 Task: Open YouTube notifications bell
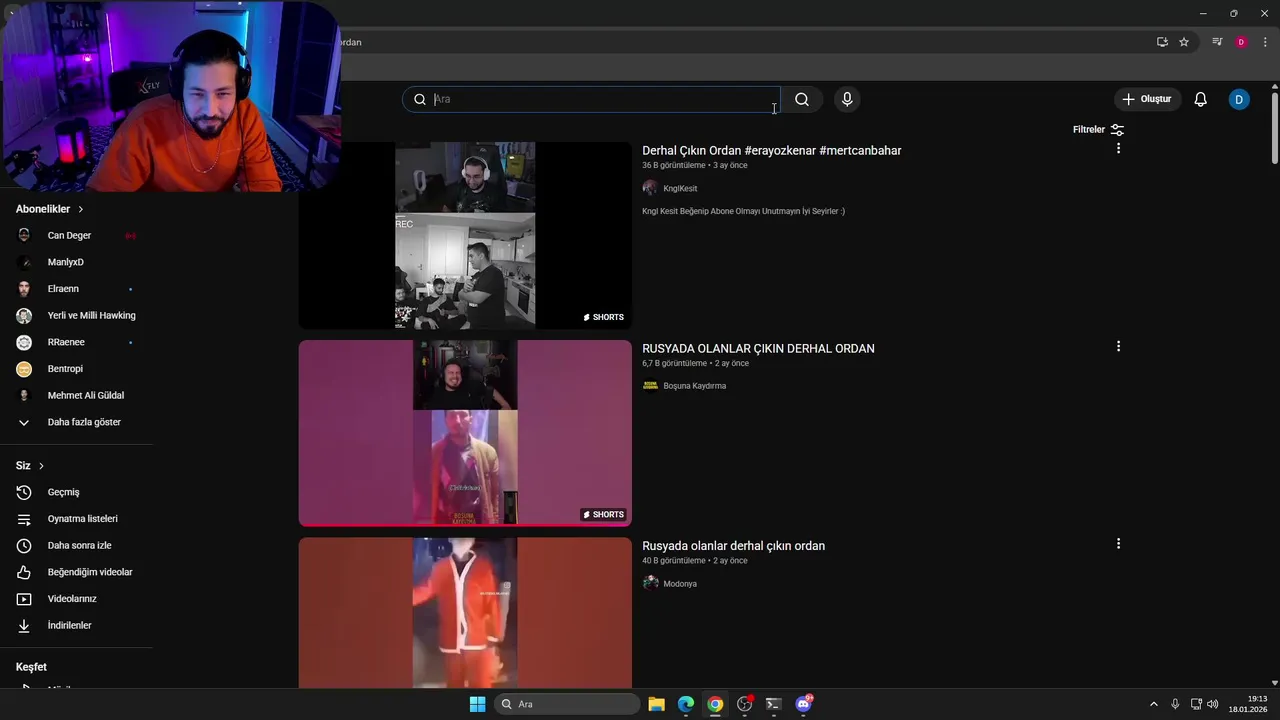[x=1201, y=99]
